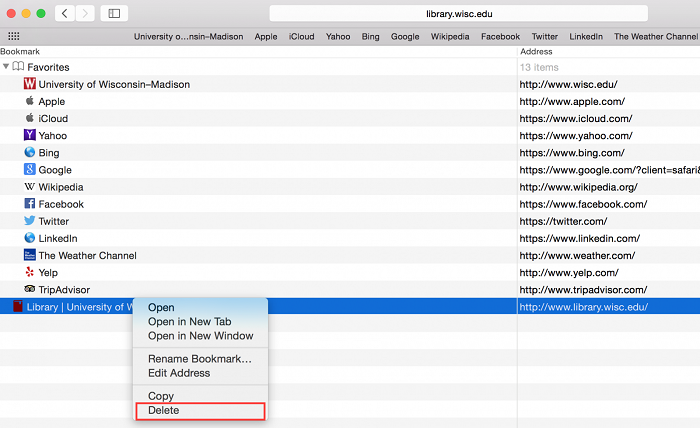Click the highlighted Library | University bookmark name

click(x=79, y=307)
